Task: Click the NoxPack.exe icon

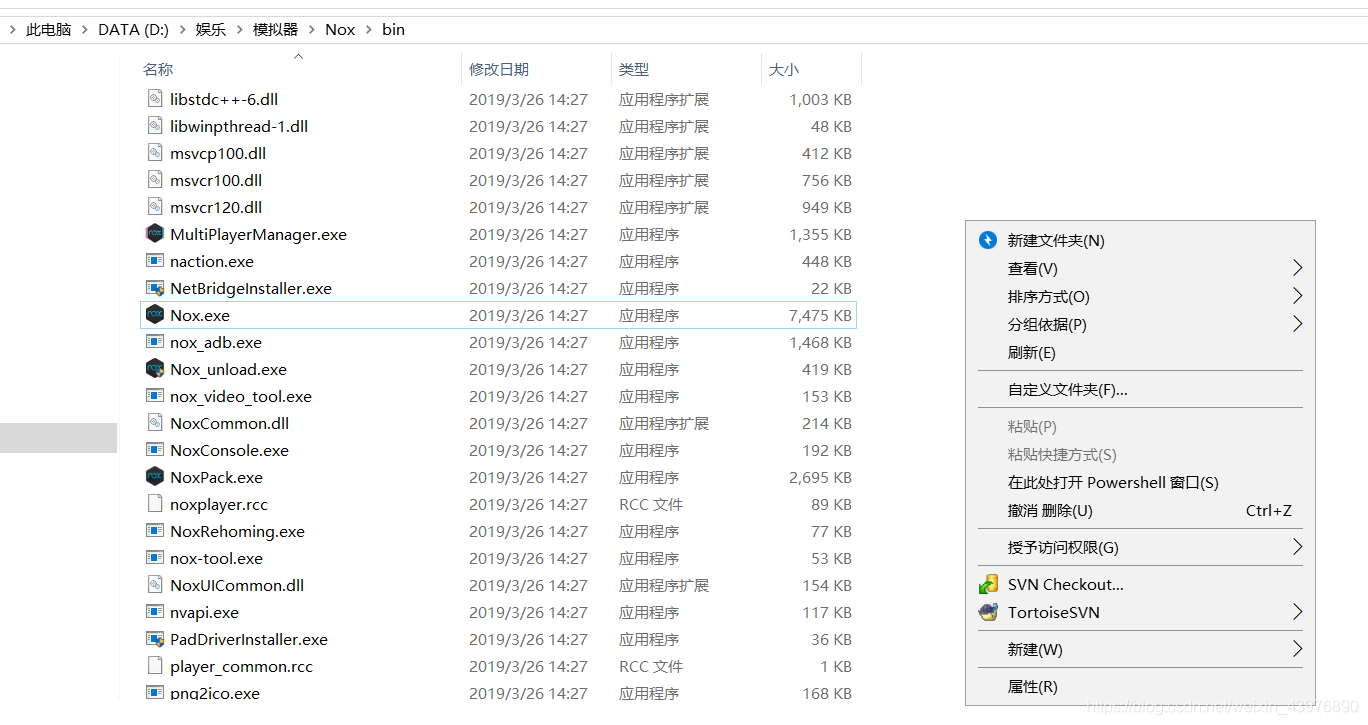Action: pyautogui.click(x=155, y=477)
